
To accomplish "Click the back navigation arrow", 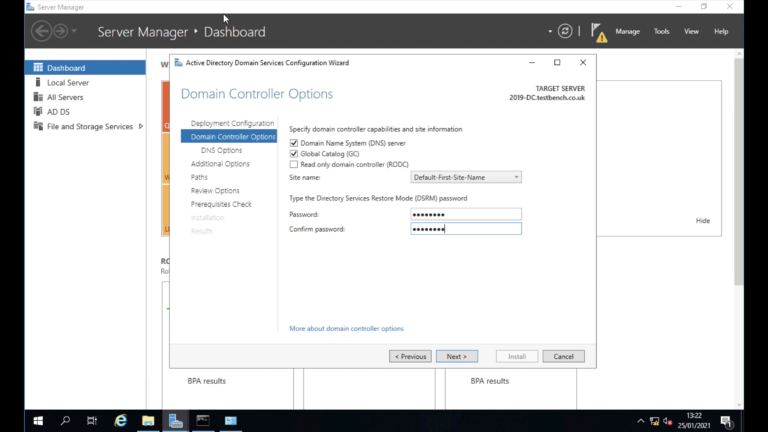I will coord(41,32).
